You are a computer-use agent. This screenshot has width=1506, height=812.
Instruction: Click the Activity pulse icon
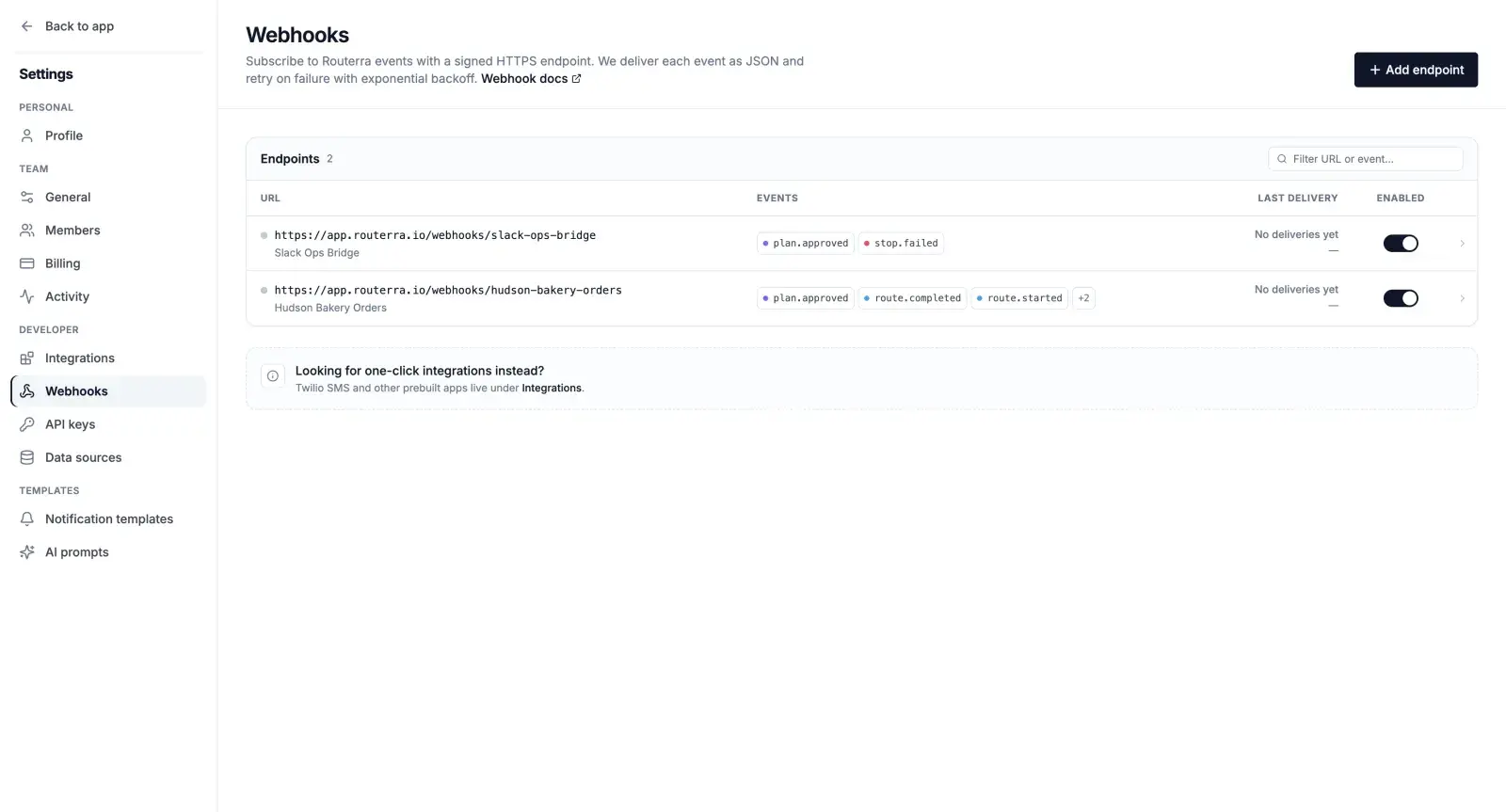point(27,296)
